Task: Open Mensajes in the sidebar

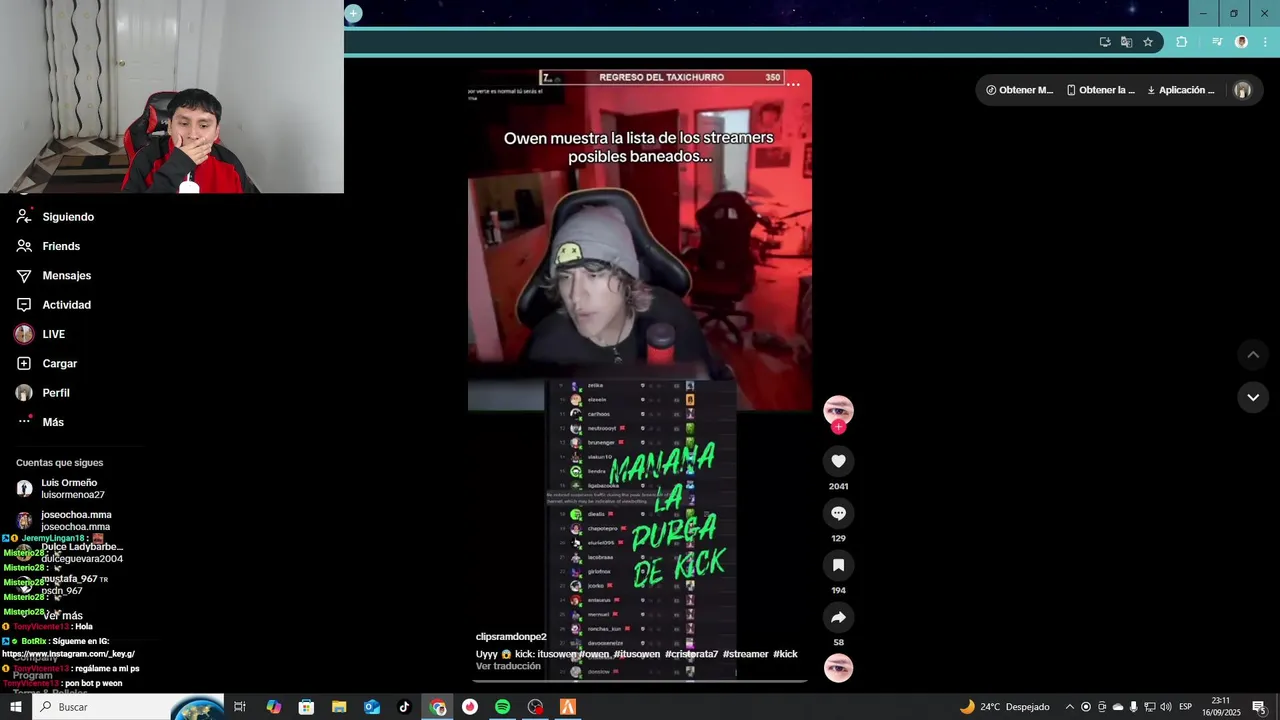Action: tap(54, 276)
